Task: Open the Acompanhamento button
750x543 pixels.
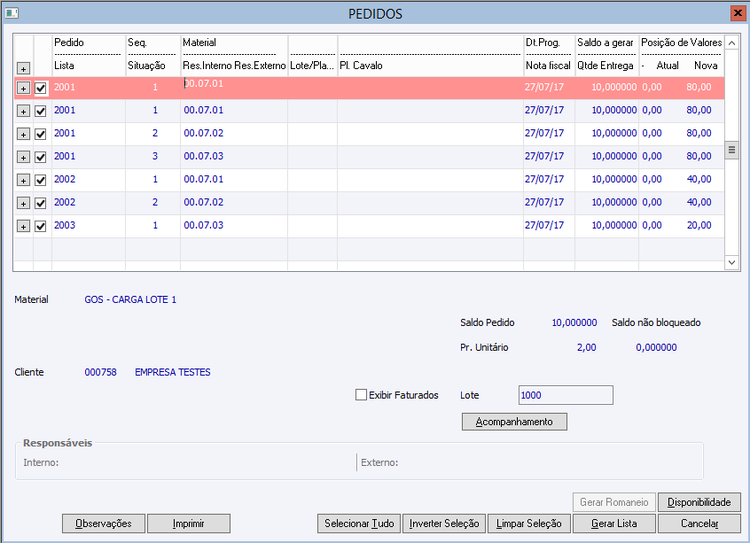Action: coord(514,421)
